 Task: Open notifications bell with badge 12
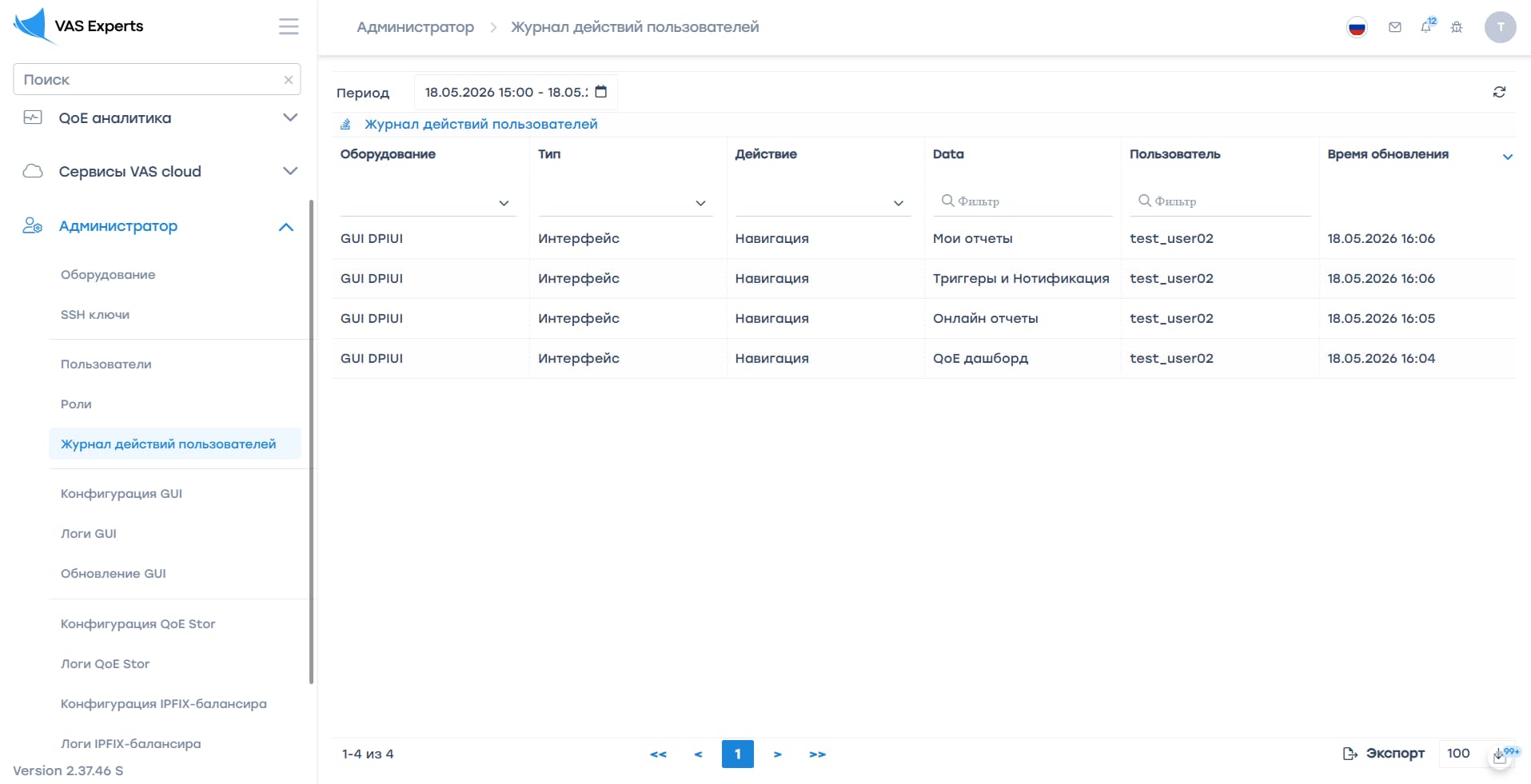point(1427,26)
